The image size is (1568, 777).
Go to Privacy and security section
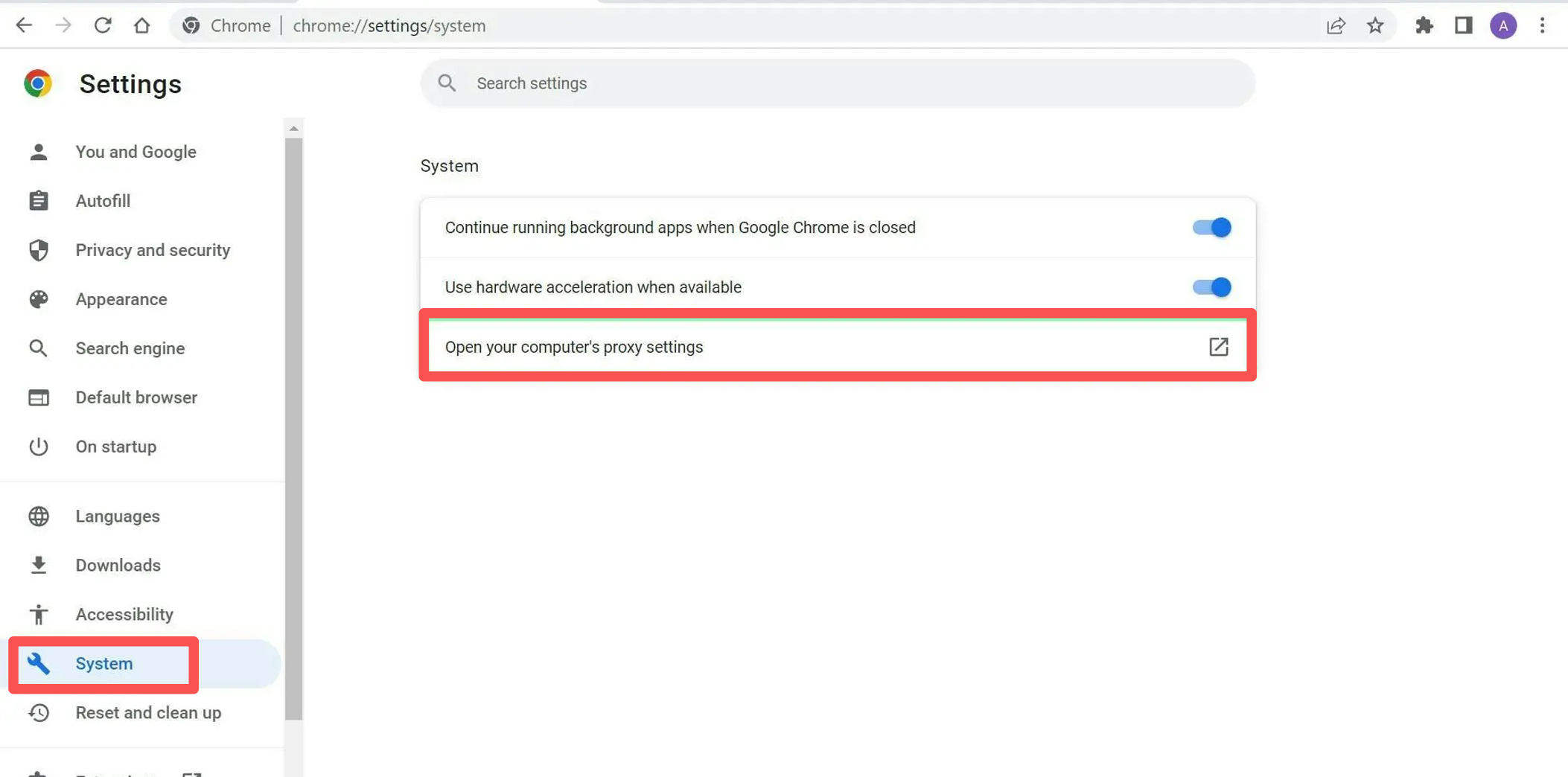tap(153, 250)
